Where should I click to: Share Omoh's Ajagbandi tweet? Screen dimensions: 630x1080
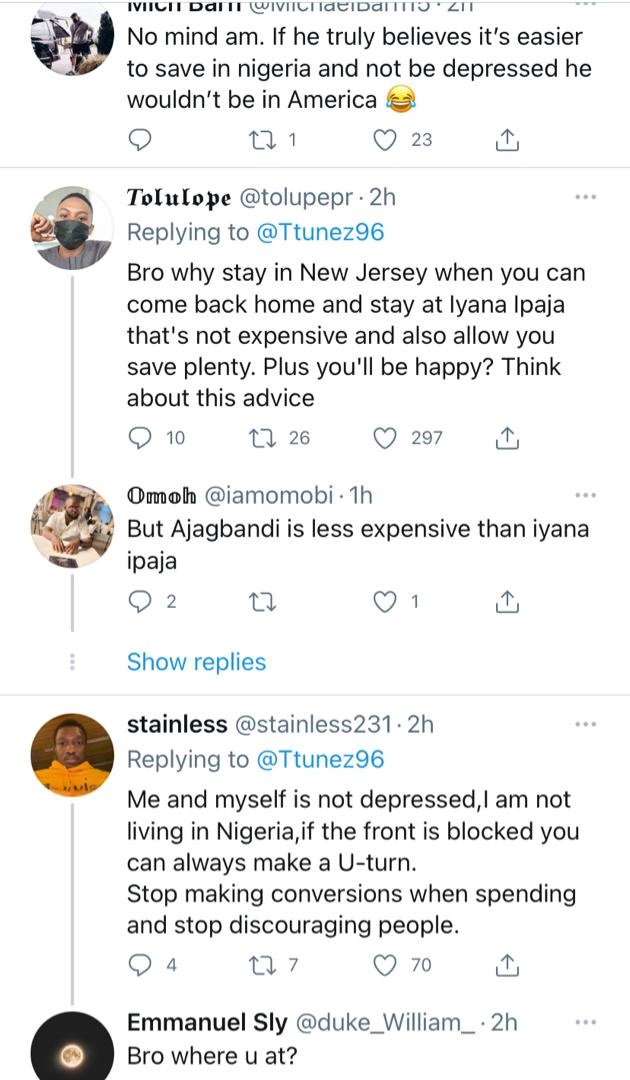(507, 601)
